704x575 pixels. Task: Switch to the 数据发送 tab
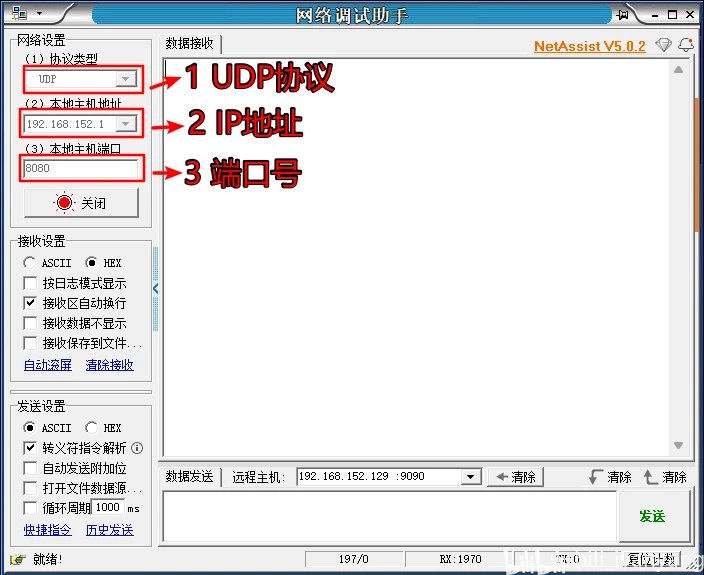pyautogui.click(x=189, y=477)
